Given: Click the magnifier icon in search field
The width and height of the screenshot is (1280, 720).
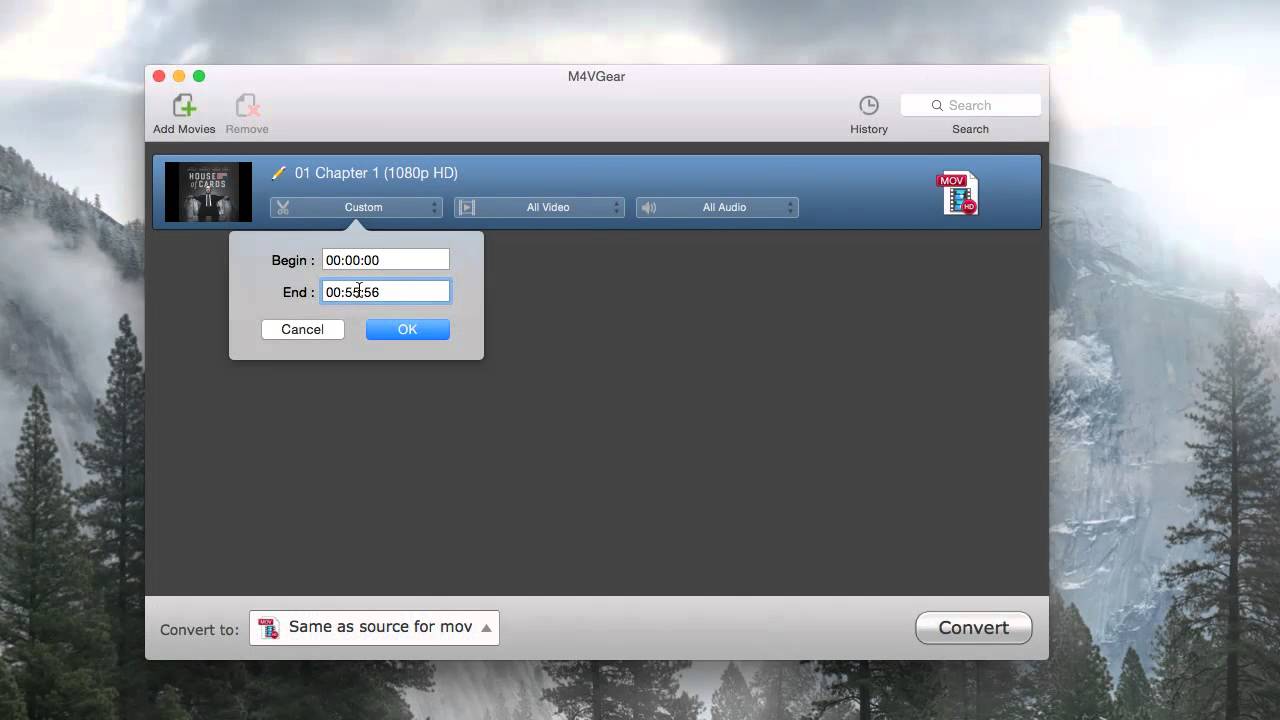Looking at the screenshot, I should [x=937, y=105].
